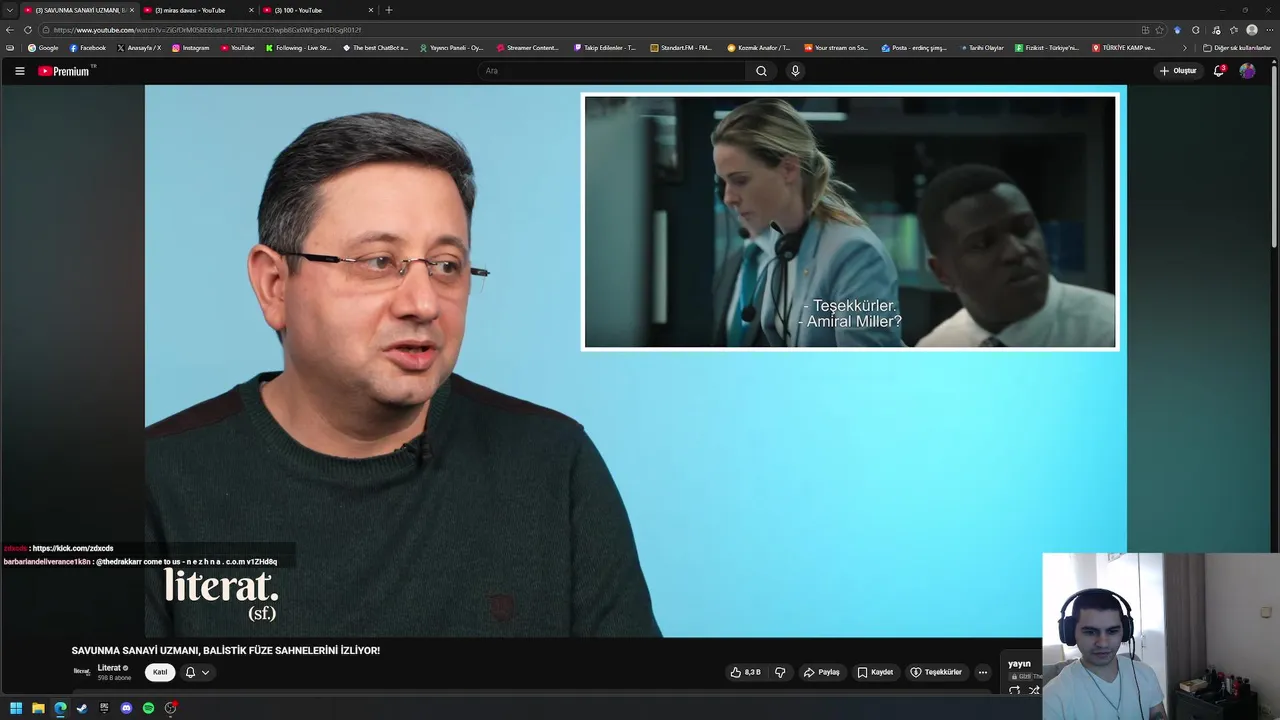This screenshot has height=720, width=1280.
Task: Open the browser profile avatar
Action: coord(1252,30)
